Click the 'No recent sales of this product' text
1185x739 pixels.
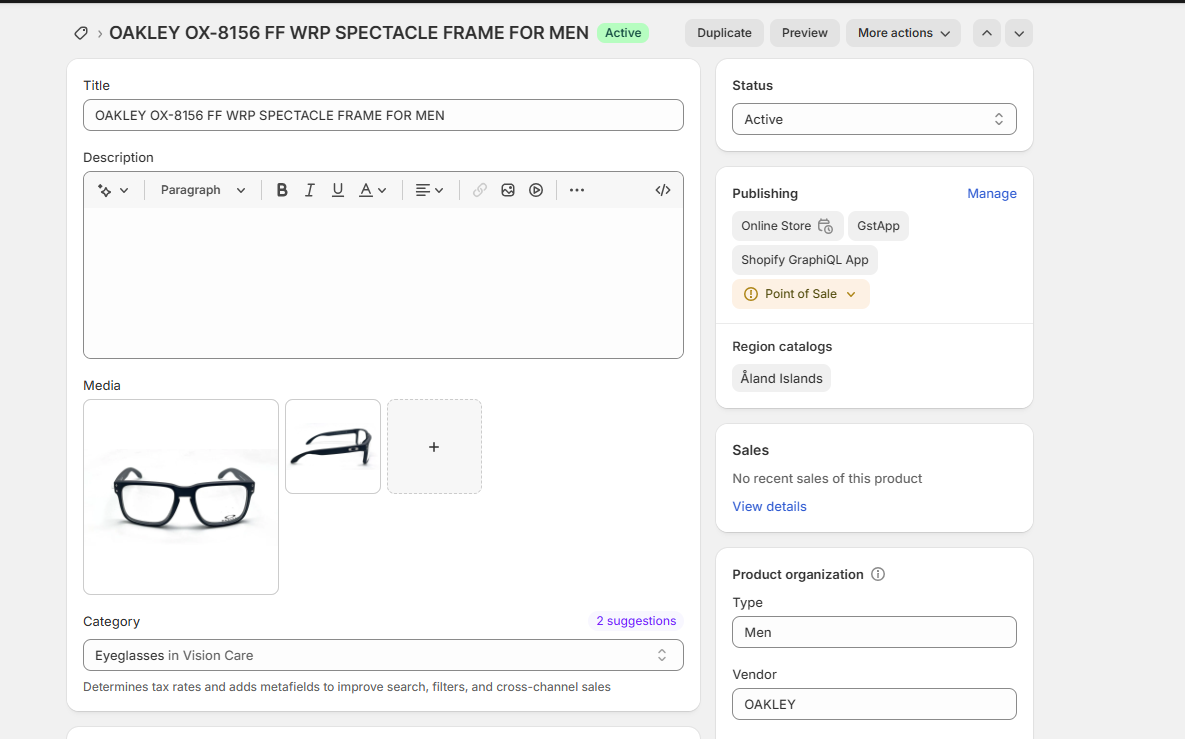pyautogui.click(x=827, y=478)
